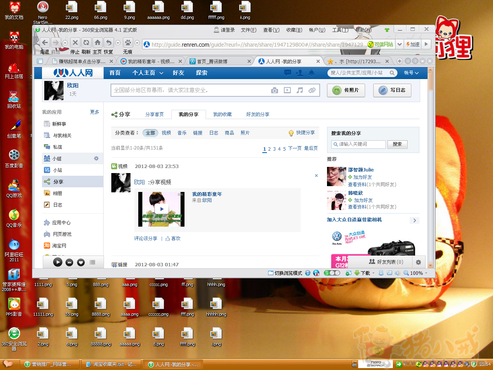Click the play button in sidebar music player
Image resolution: width=493 pixels, height=370 pixels.
click(58, 262)
